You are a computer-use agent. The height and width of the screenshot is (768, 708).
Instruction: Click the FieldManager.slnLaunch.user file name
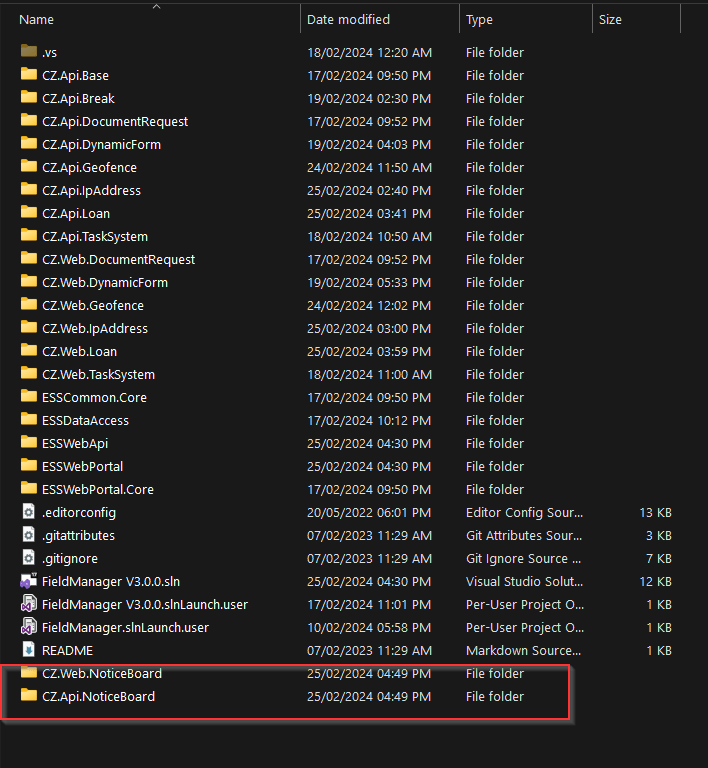point(125,628)
